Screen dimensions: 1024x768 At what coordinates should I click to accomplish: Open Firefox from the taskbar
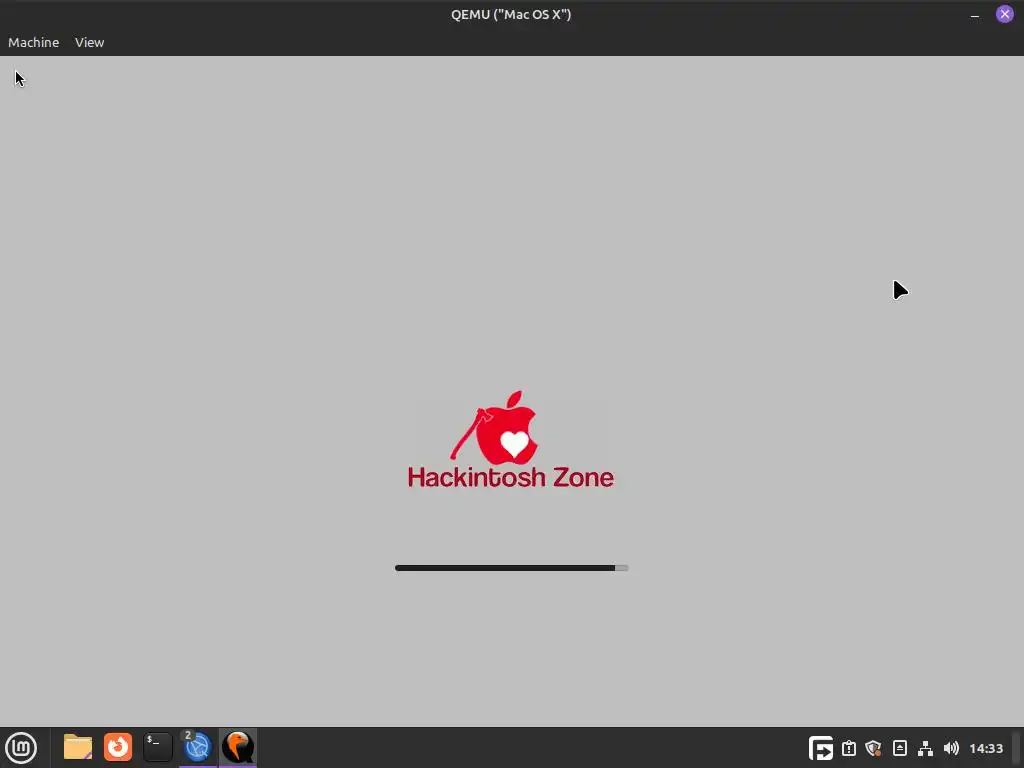tap(118, 747)
